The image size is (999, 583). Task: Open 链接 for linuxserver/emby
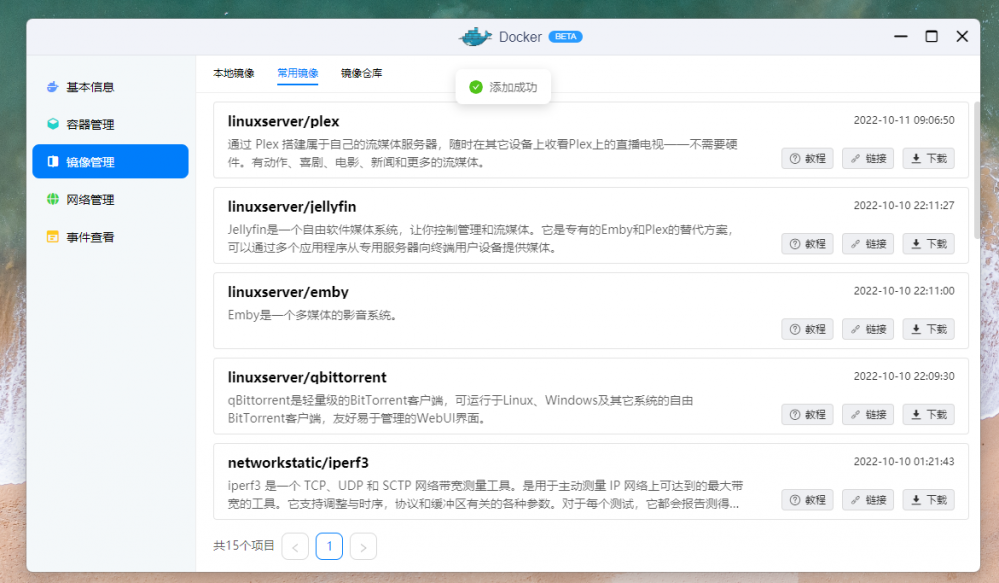[868, 329]
